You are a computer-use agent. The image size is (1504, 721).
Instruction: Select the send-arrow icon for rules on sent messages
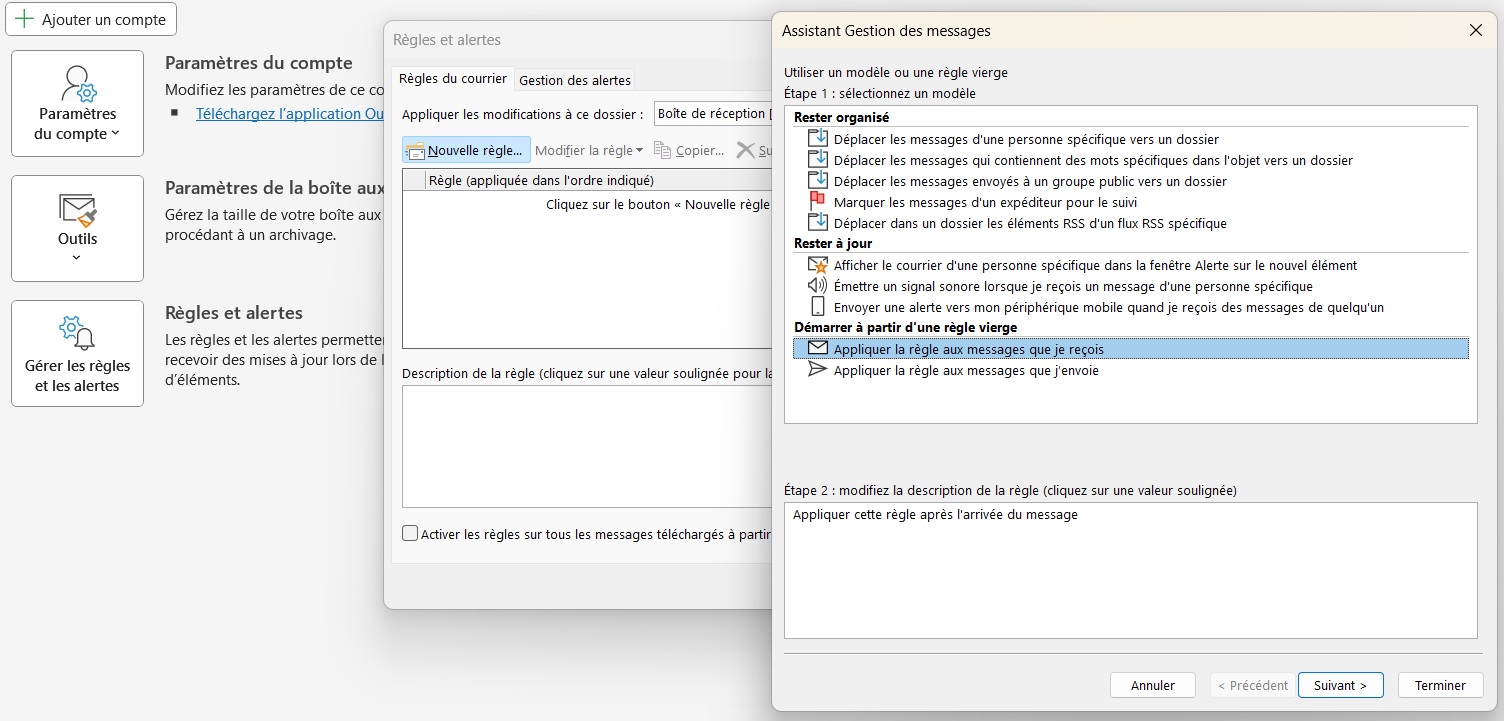818,370
